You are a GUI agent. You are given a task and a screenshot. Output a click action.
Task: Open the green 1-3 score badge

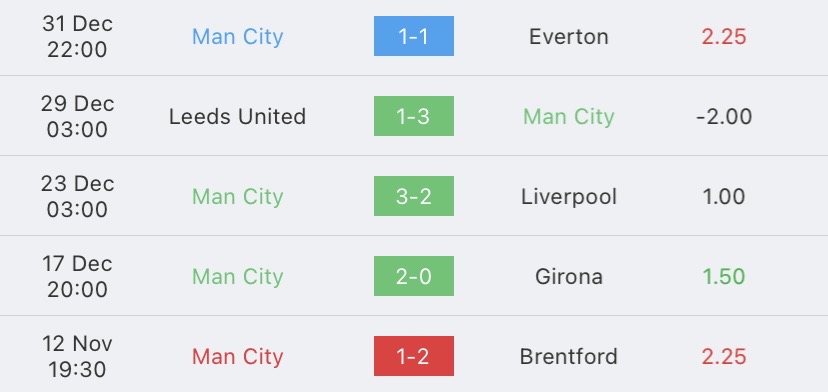(413, 116)
